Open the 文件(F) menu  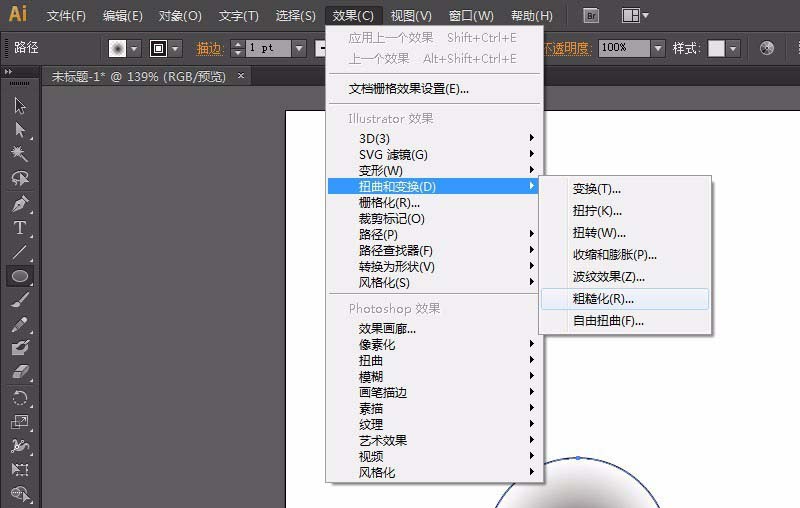(66, 16)
